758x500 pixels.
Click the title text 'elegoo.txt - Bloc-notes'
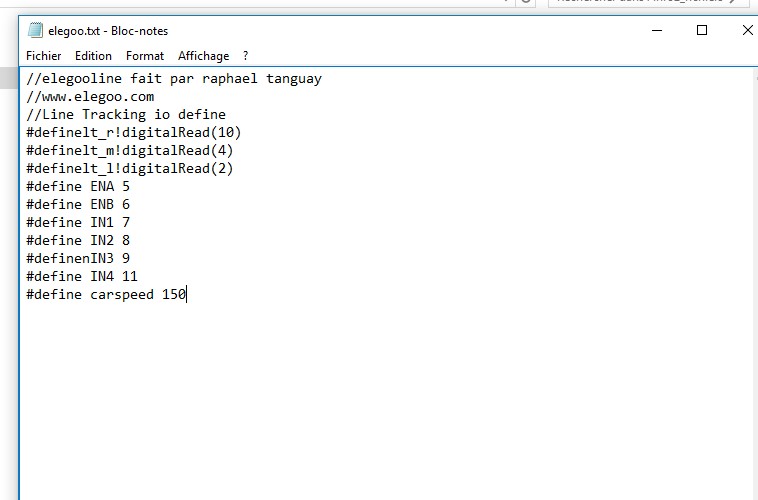108,31
